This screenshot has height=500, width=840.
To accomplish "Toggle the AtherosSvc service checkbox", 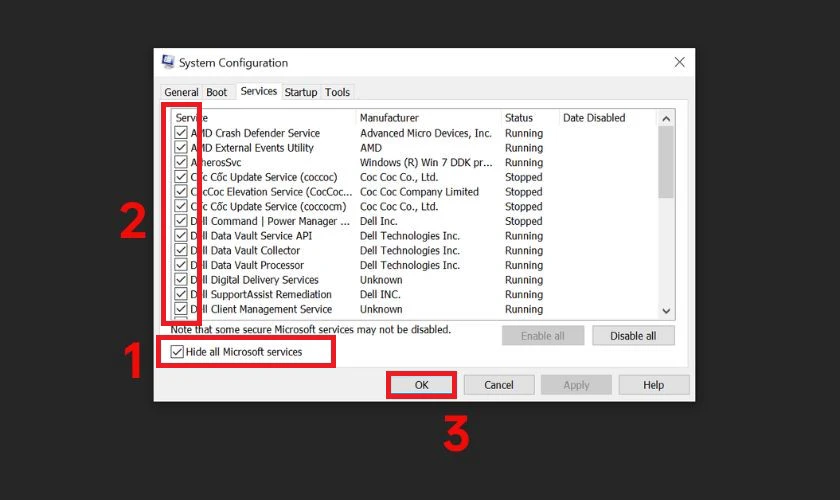I will (x=181, y=162).
